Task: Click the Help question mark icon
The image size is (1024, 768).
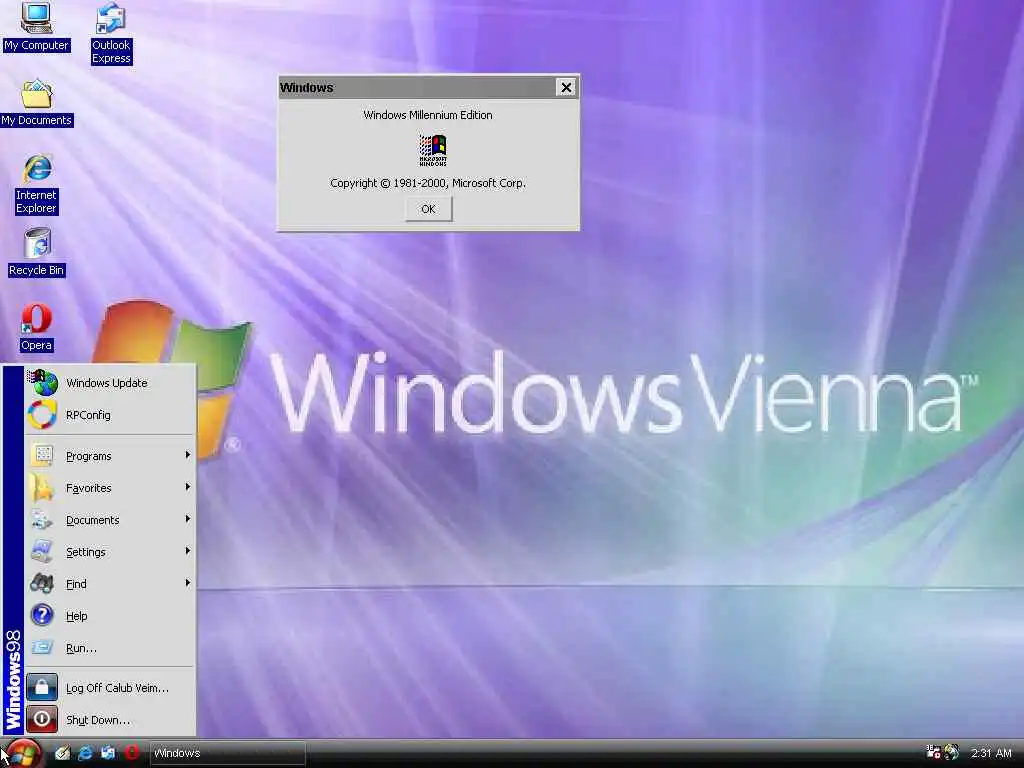Action: (x=42, y=615)
